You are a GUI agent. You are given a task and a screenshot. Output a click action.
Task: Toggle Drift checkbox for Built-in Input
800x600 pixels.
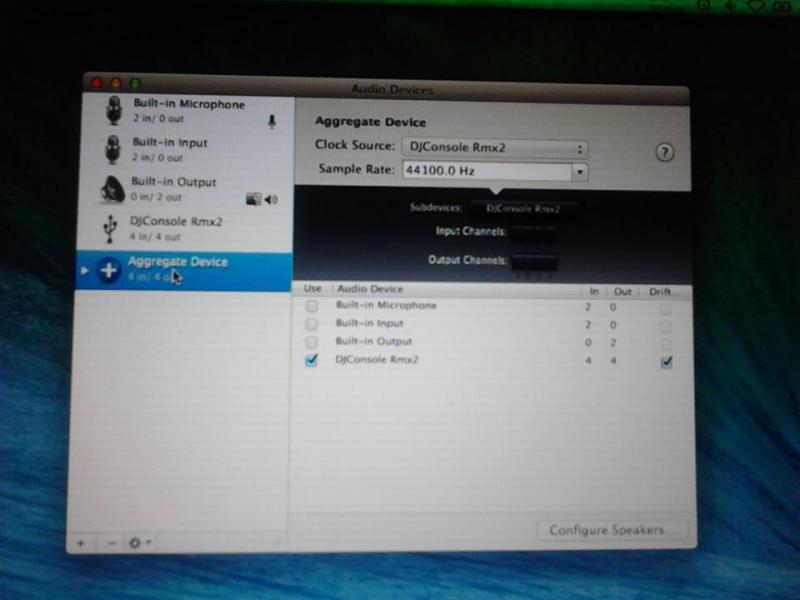click(666, 327)
